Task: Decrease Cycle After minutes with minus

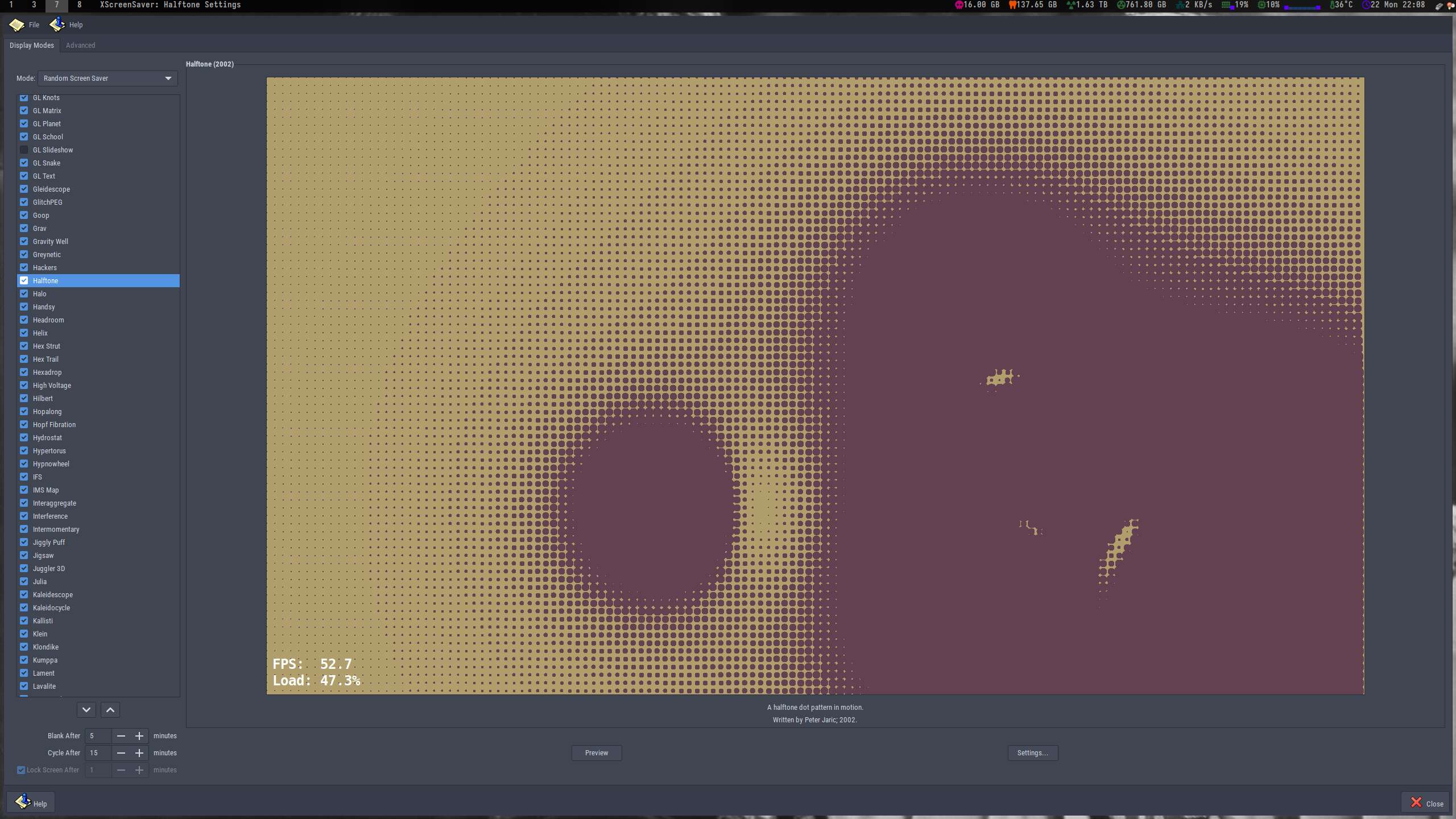Action: coord(121,753)
